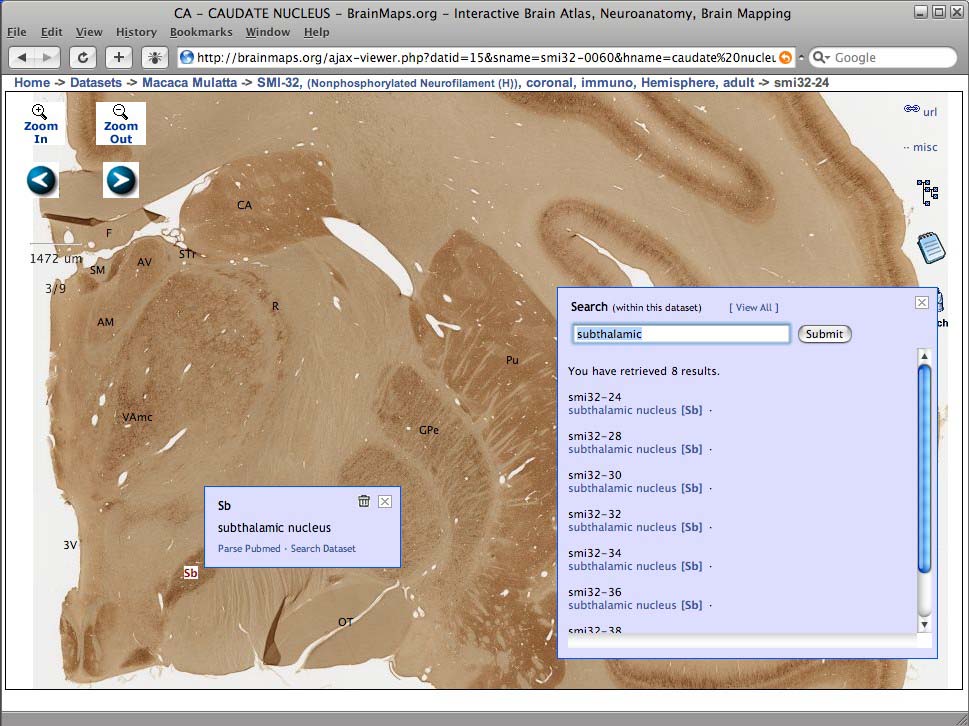Open subthalamic nucleus result under smi32-30
Screen dimensions: 969x726
(635, 488)
